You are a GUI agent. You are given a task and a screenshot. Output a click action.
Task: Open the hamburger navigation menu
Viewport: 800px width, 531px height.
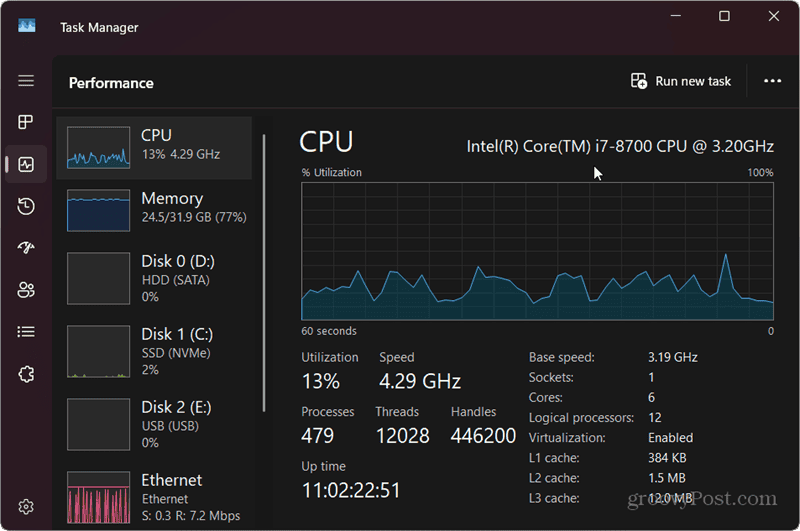26,81
